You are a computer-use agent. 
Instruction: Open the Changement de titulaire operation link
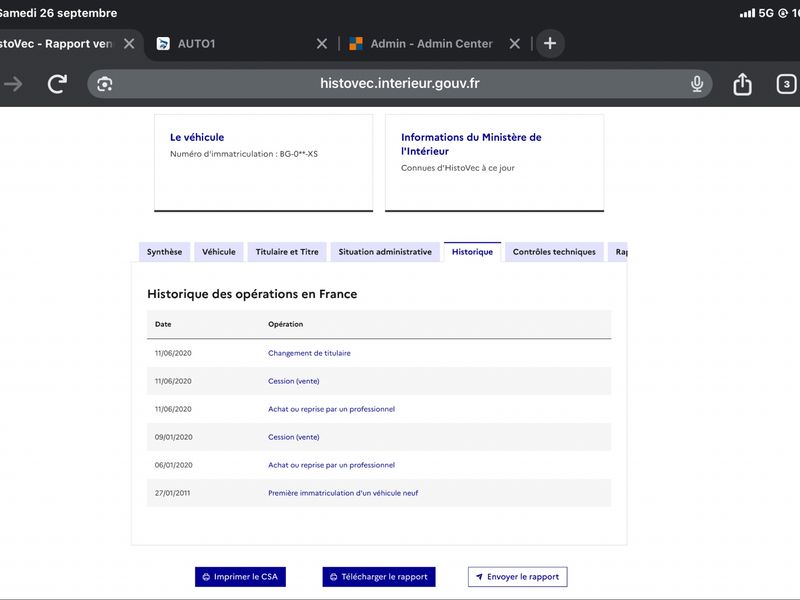coord(309,353)
